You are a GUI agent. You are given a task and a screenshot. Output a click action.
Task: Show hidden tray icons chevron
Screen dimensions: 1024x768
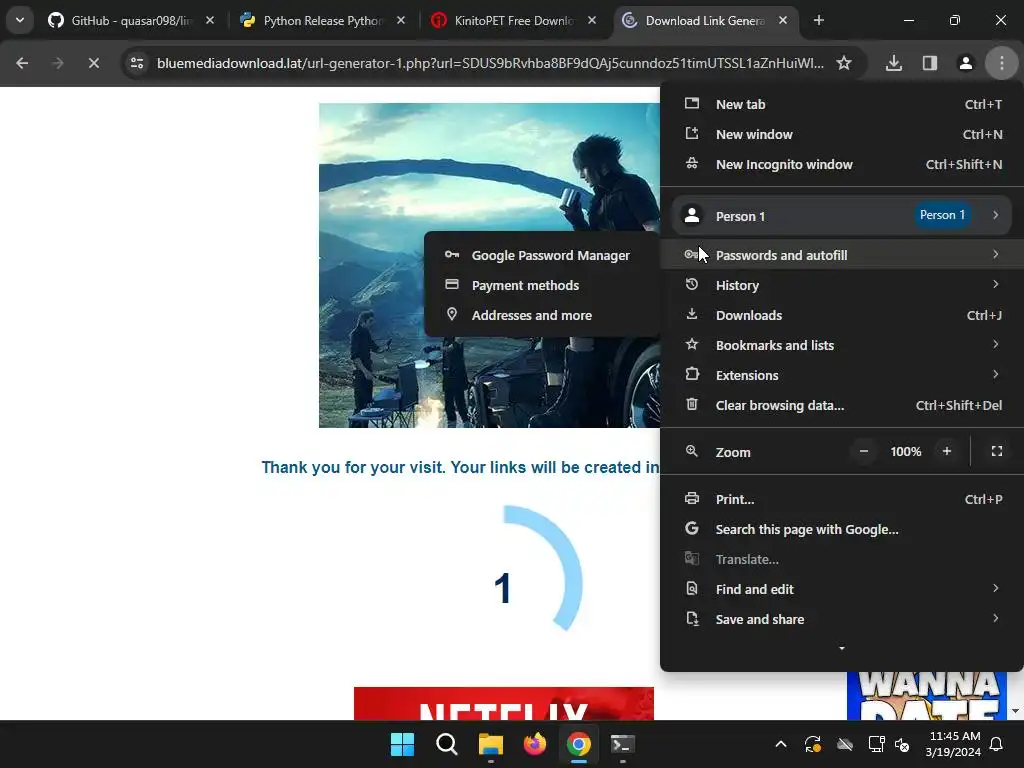click(781, 744)
